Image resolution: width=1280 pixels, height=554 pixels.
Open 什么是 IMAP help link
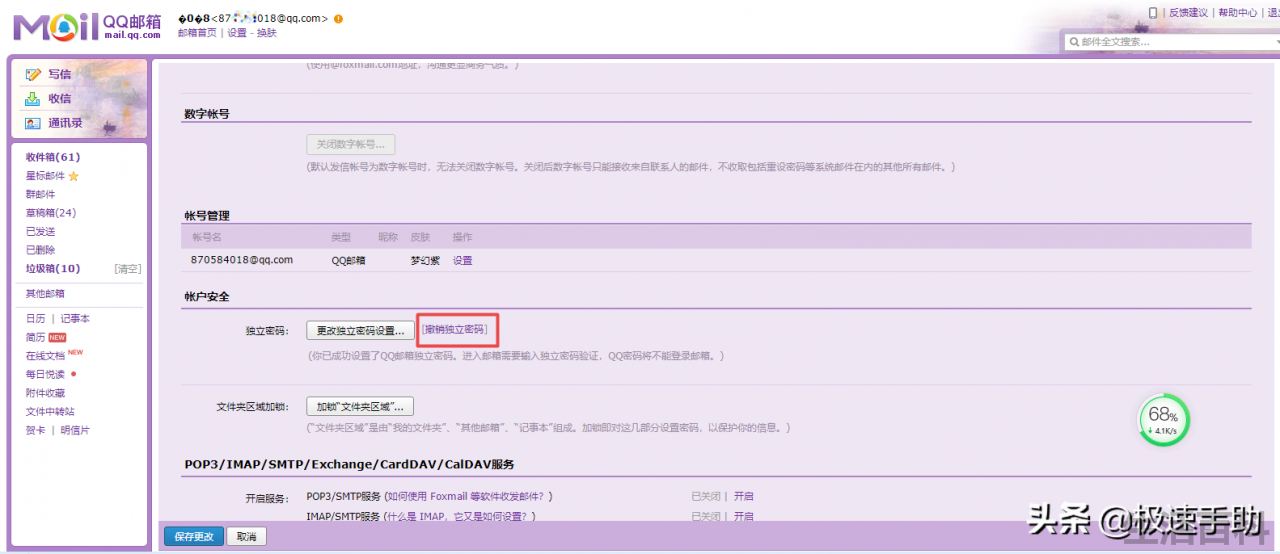point(458,516)
